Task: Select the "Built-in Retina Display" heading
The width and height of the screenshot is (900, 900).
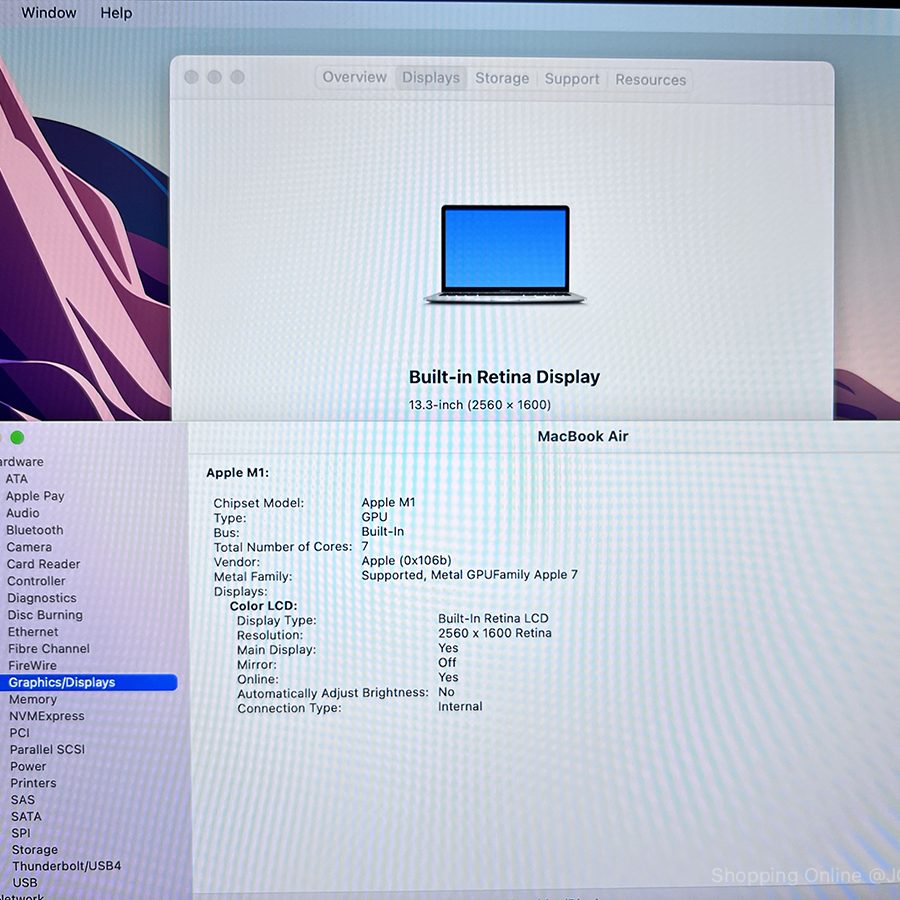Action: [504, 377]
